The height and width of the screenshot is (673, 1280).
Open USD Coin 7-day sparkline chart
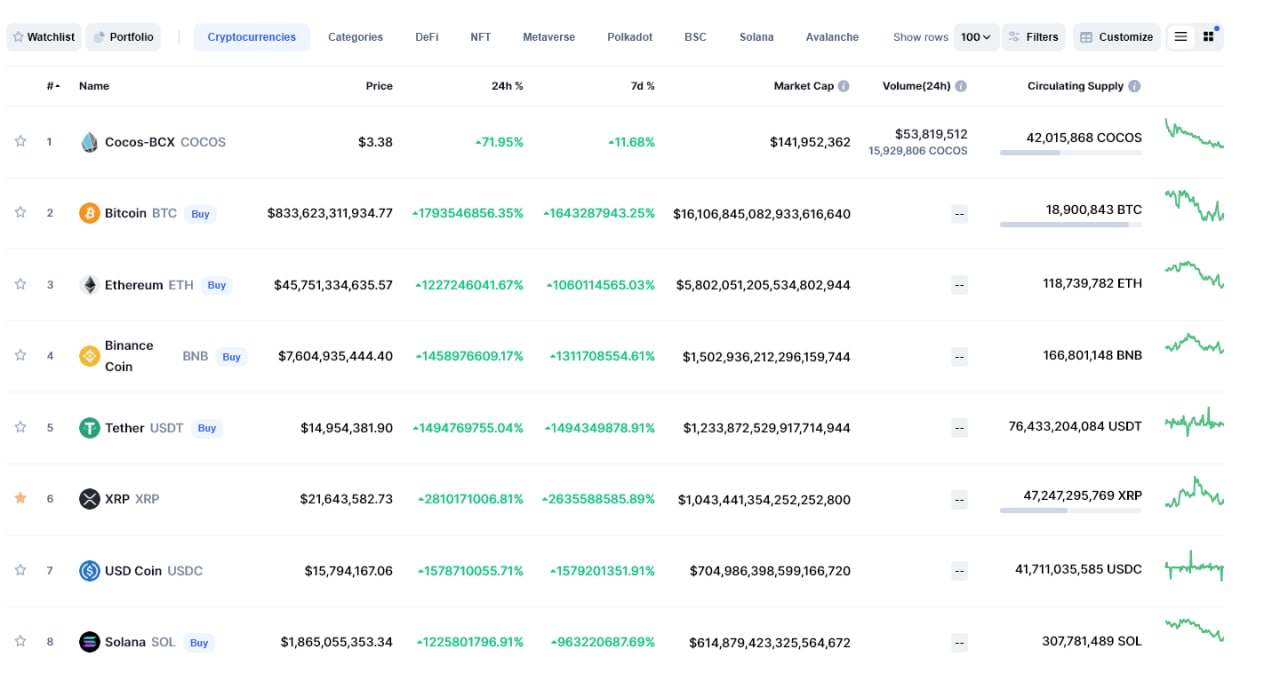pyautogui.click(x=1194, y=566)
